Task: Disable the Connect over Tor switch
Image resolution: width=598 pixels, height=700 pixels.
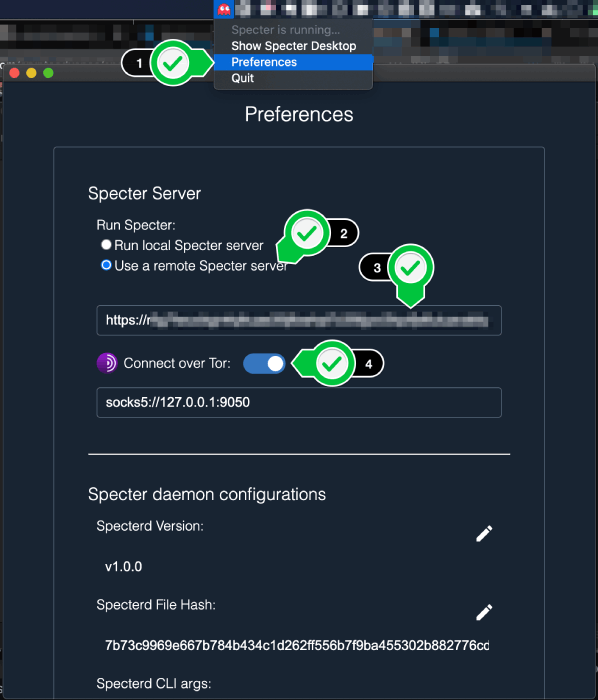Action: [264, 363]
